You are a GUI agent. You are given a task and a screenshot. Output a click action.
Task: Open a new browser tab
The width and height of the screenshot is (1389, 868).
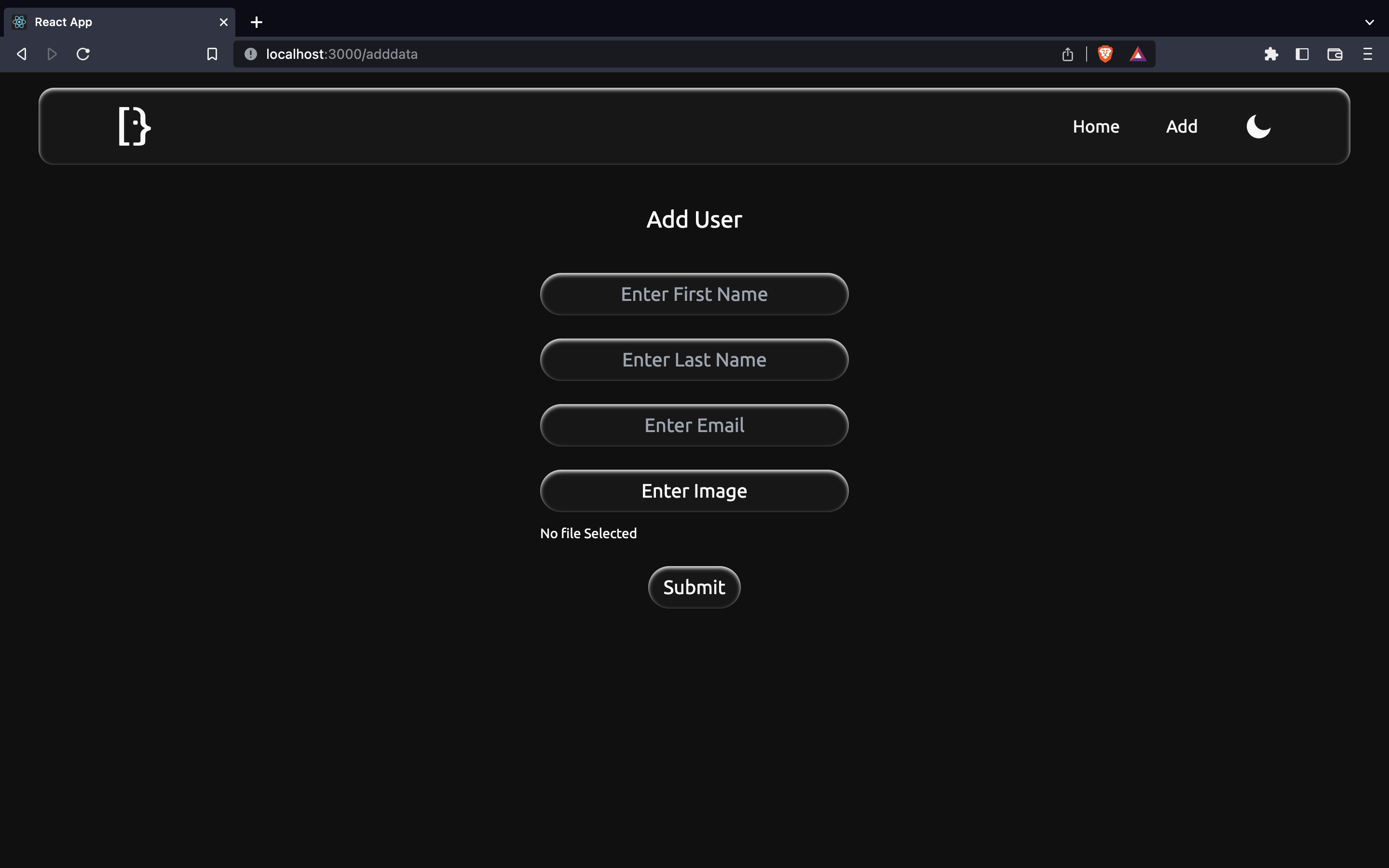pos(256,22)
